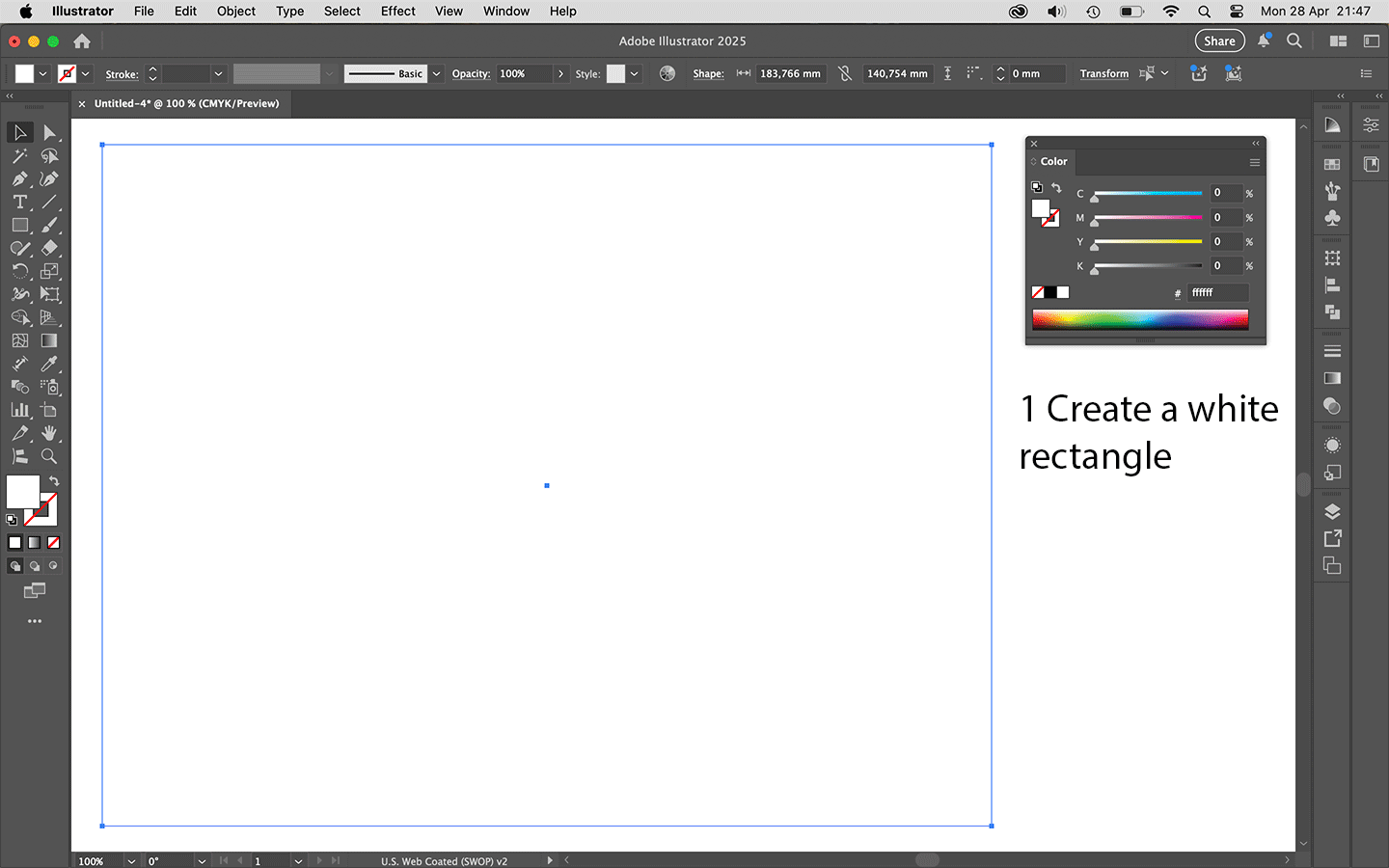This screenshot has height=868, width=1389.
Task: Open the Swatches panel icon
Action: pos(1332,164)
